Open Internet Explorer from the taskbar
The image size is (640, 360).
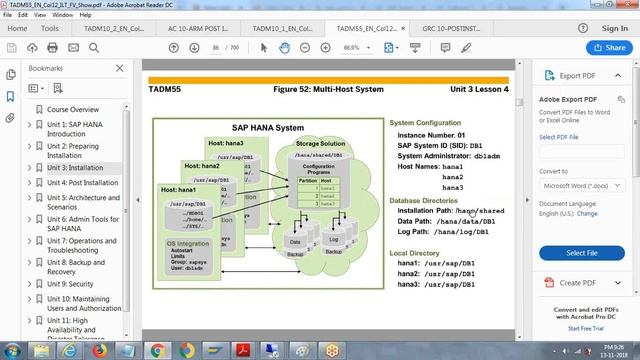click(x=69, y=351)
